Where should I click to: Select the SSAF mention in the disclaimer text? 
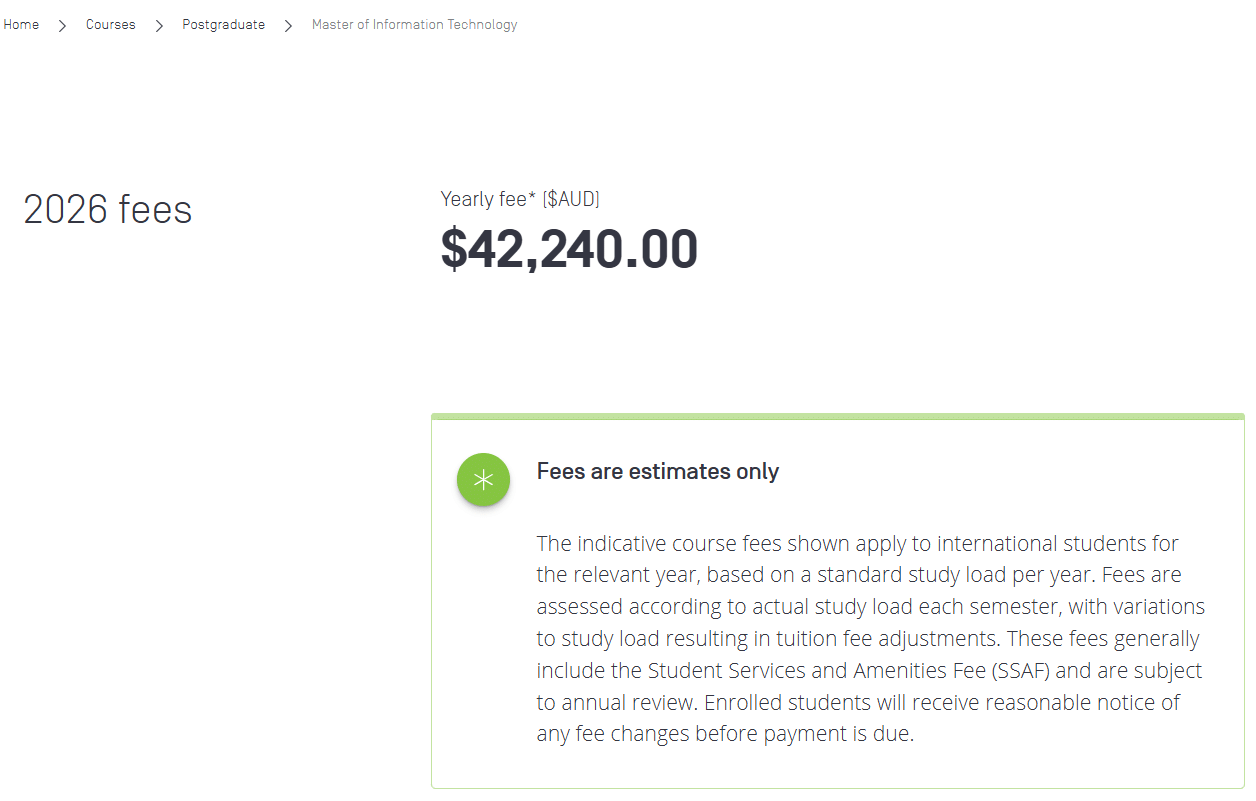(x=1021, y=670)
